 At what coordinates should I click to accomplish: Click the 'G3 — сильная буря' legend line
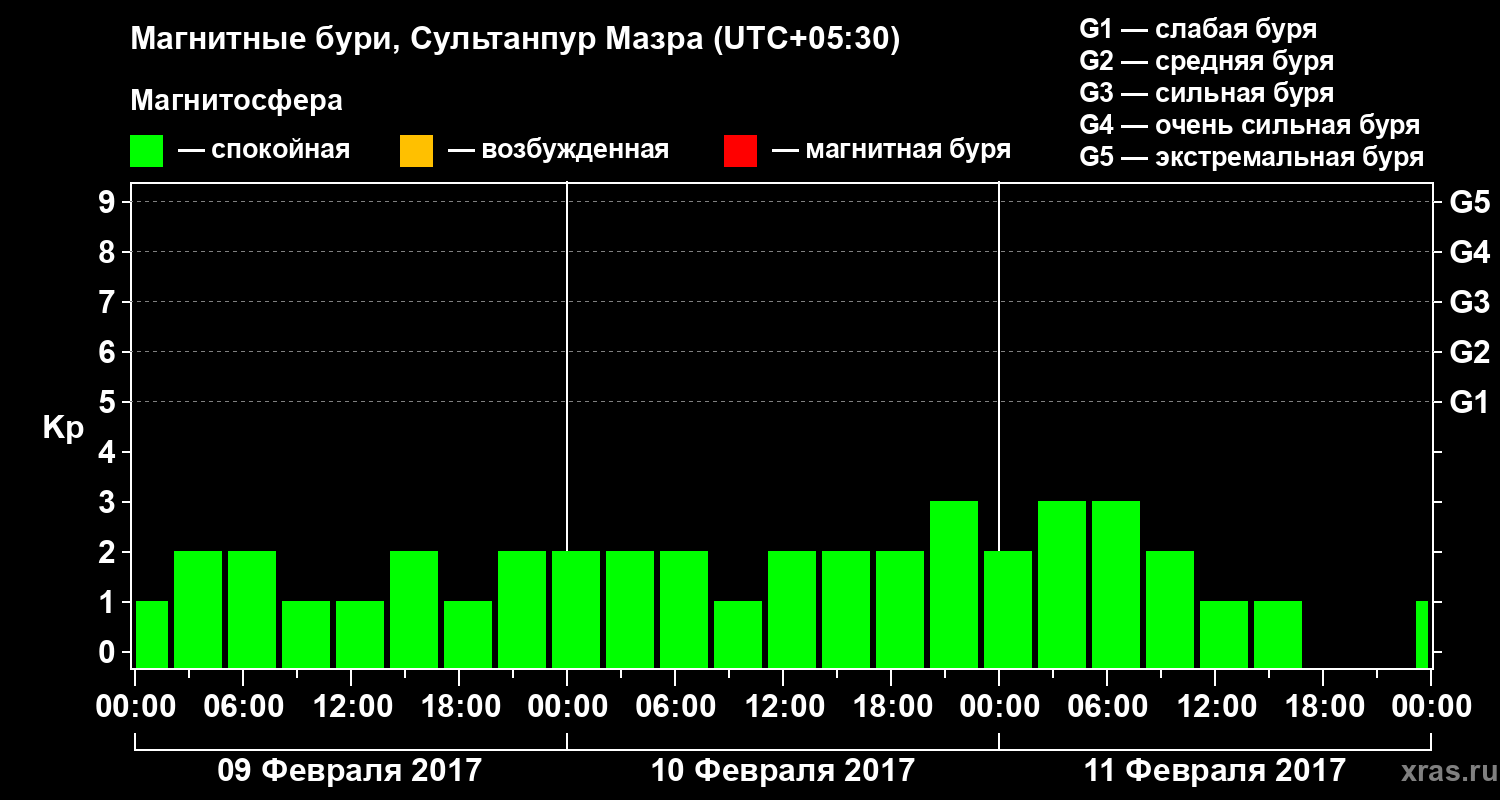(x=1207, y=93)
